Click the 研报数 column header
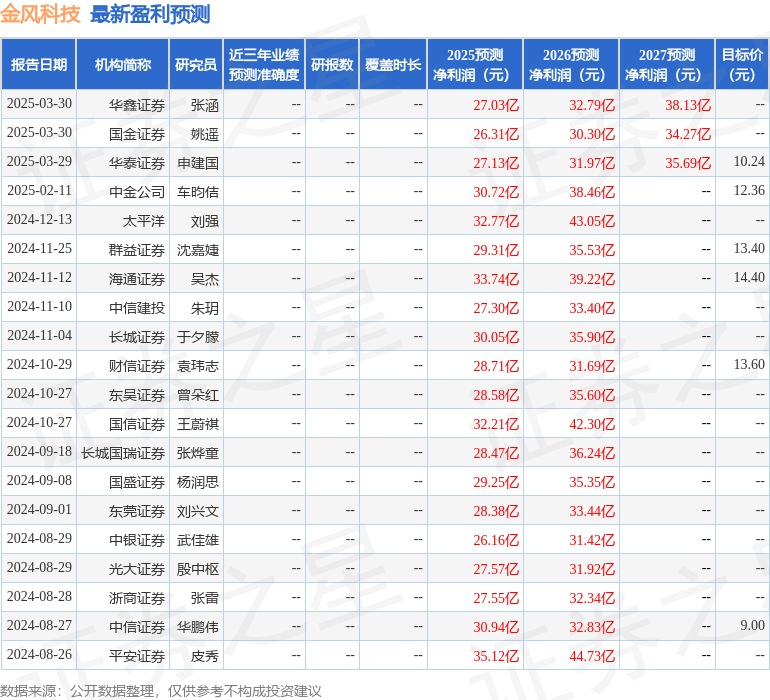Screen dimensions: 770x700 (x=332, y=64)
